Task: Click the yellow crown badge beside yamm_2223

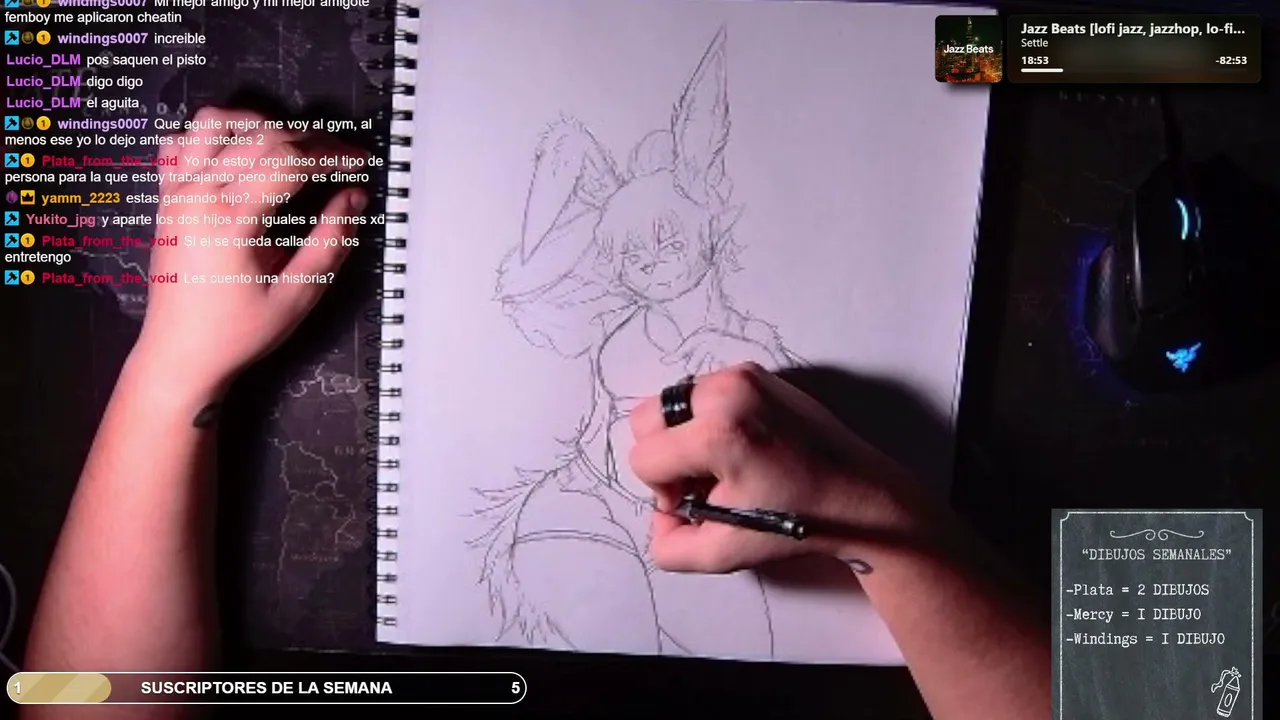Action: [28, 198]
